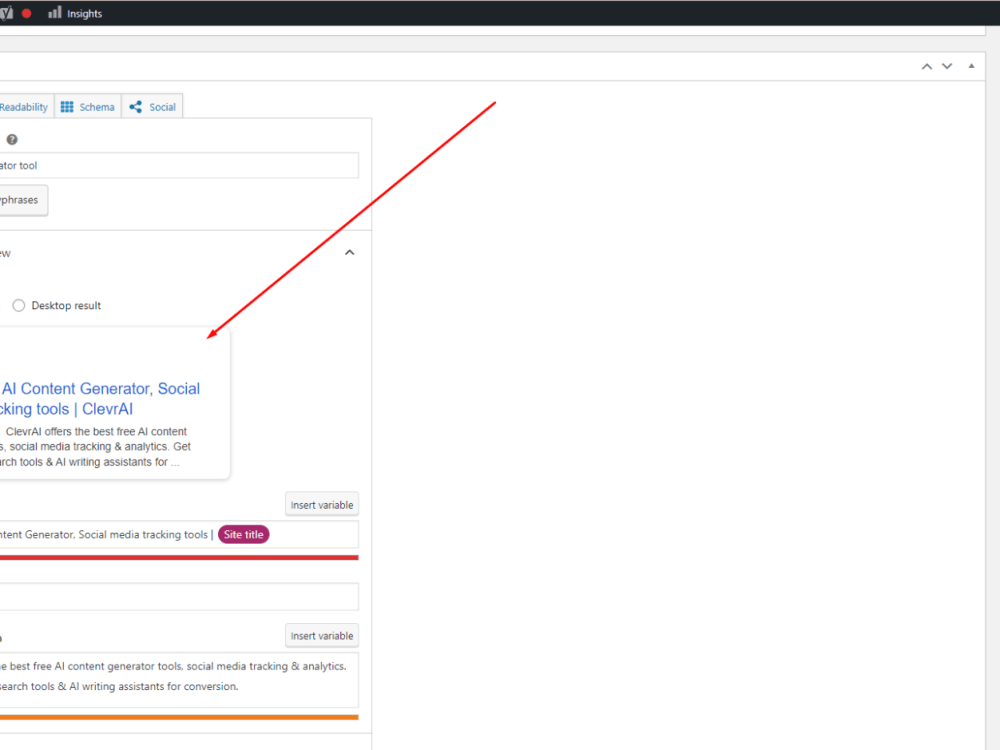Viewport: 1000px width, 750px height.
Task: Click the Schema grid icon
Action: click(67, 107)
